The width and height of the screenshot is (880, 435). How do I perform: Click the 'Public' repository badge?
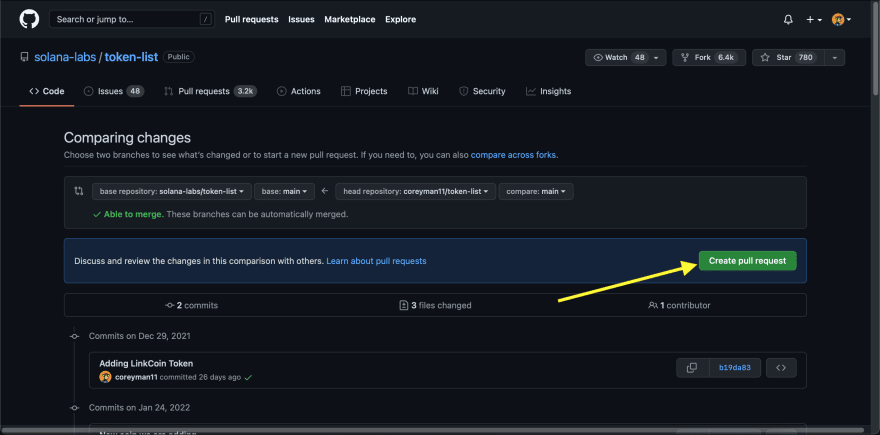click(x=179, y=57)
